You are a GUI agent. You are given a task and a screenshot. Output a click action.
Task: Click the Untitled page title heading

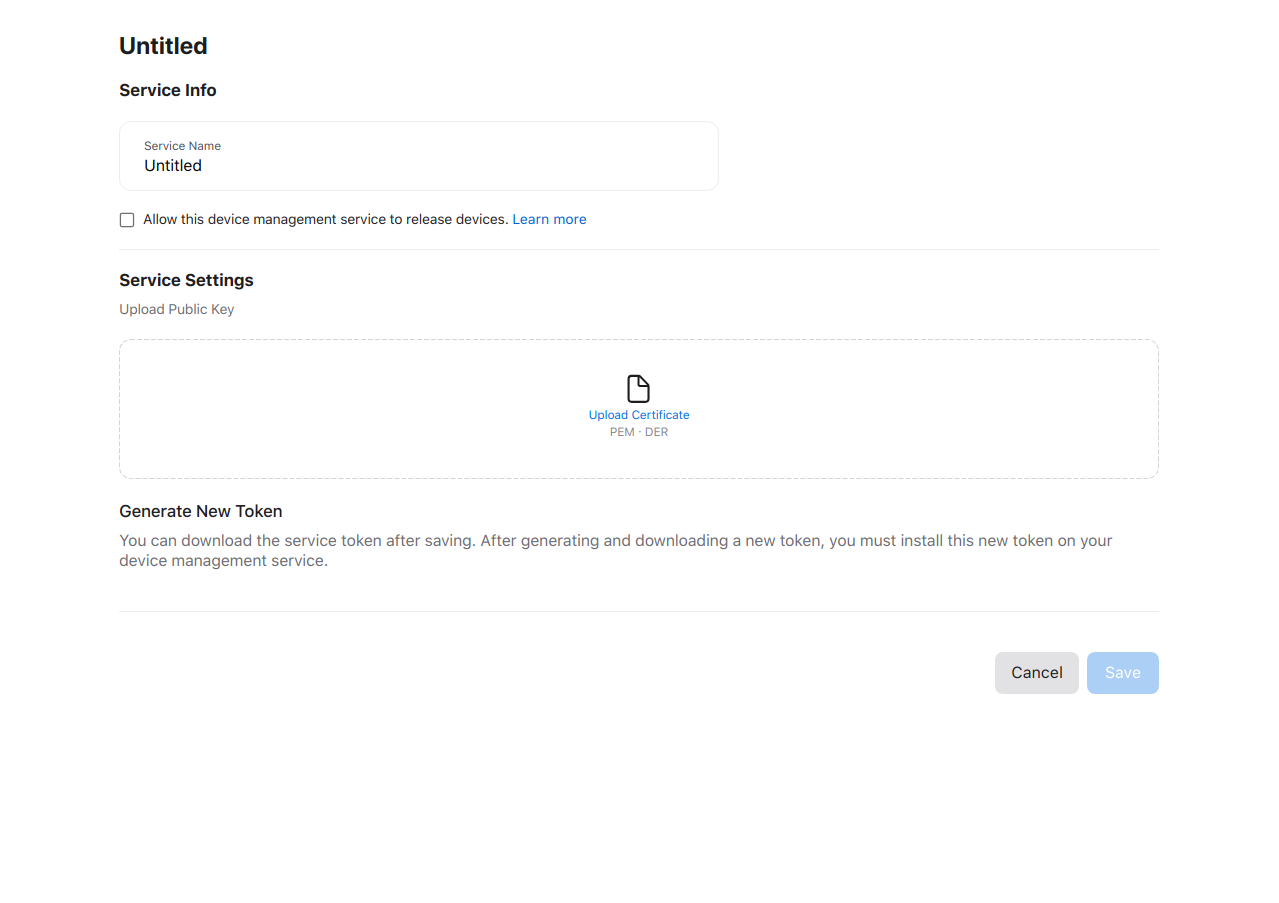[x=163, y=46]
